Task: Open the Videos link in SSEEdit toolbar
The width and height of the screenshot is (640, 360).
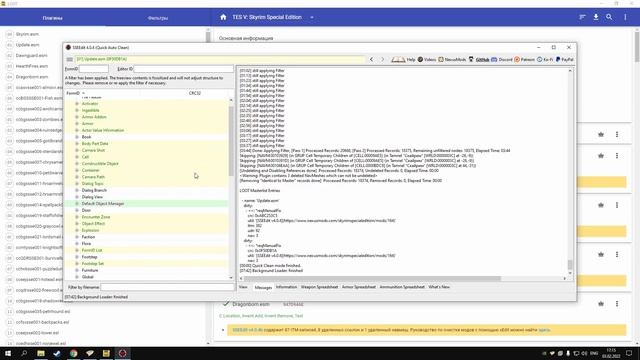Action: (x=427, y=60)
